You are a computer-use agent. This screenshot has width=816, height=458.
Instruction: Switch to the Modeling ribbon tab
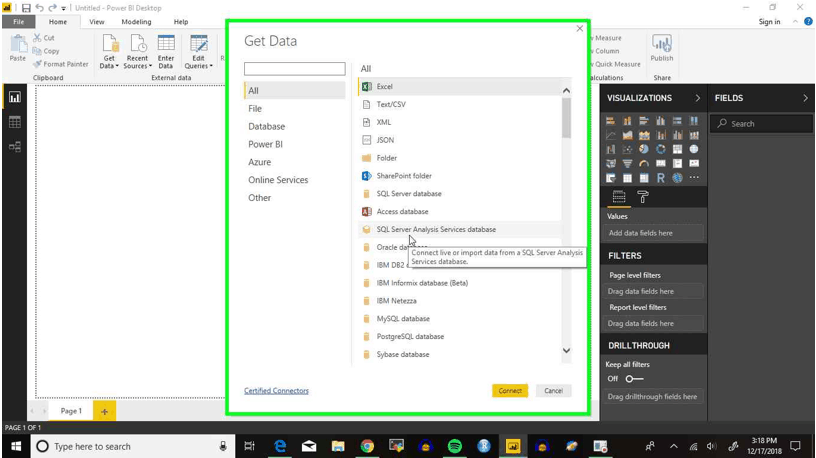(136, 22)
